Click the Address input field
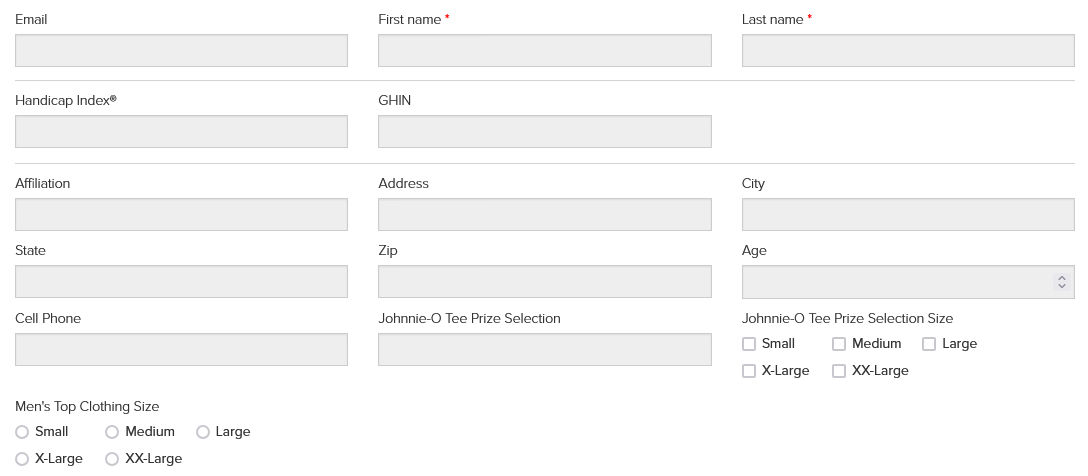Image resolution: width=1088 pixels, height=476 pixels. coord(544,215)
